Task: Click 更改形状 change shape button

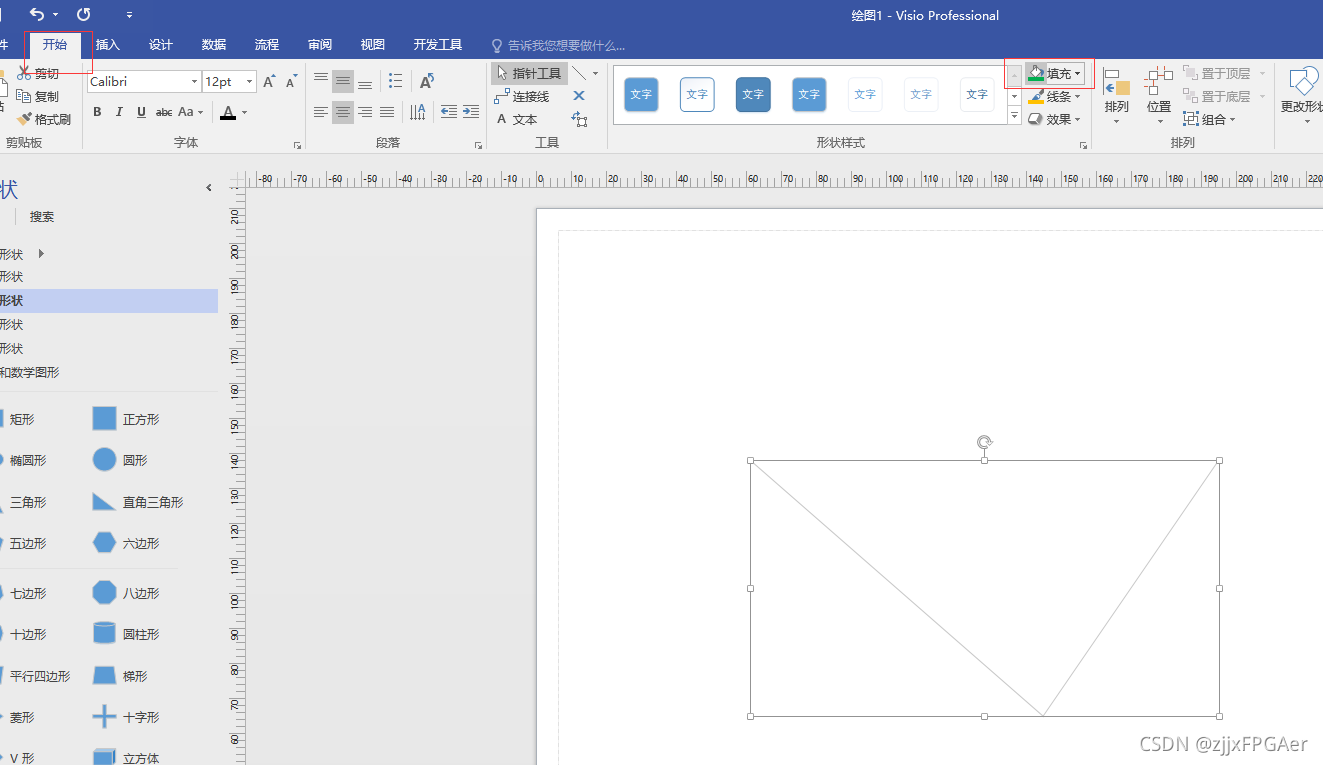Action: (1302, 97)
